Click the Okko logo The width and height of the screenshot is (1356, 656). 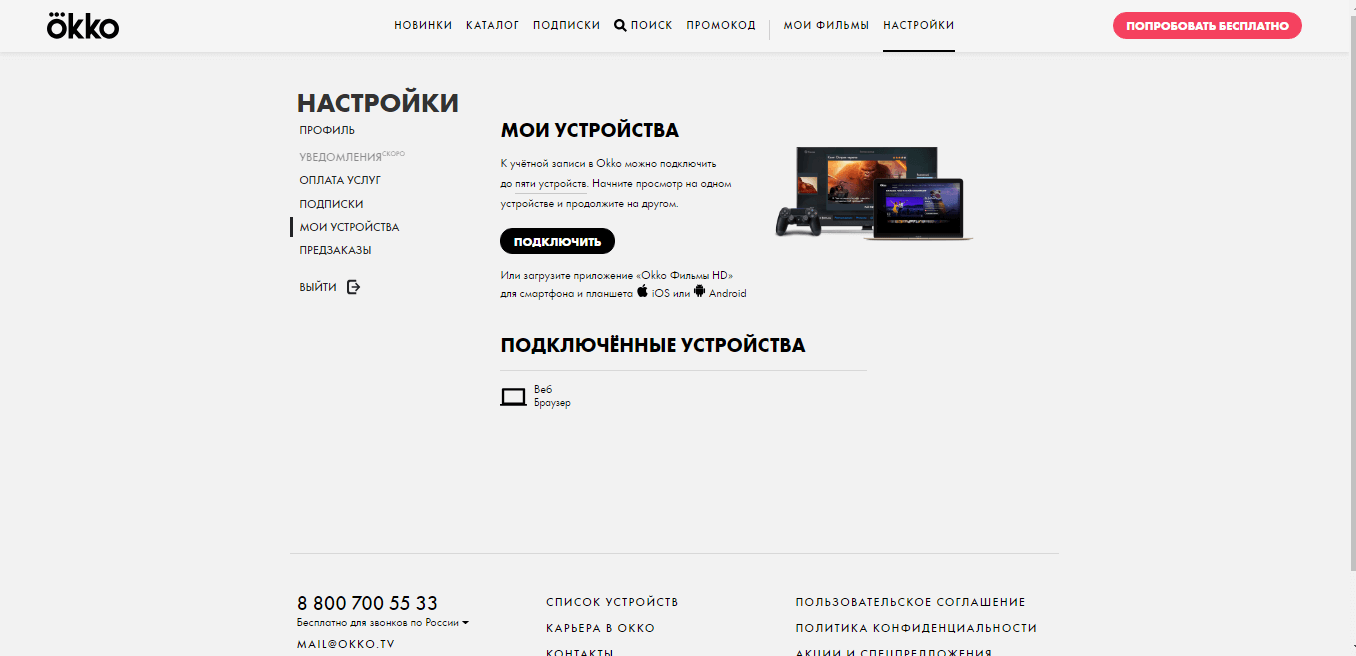pyautogui.click(x=82, y=26)
